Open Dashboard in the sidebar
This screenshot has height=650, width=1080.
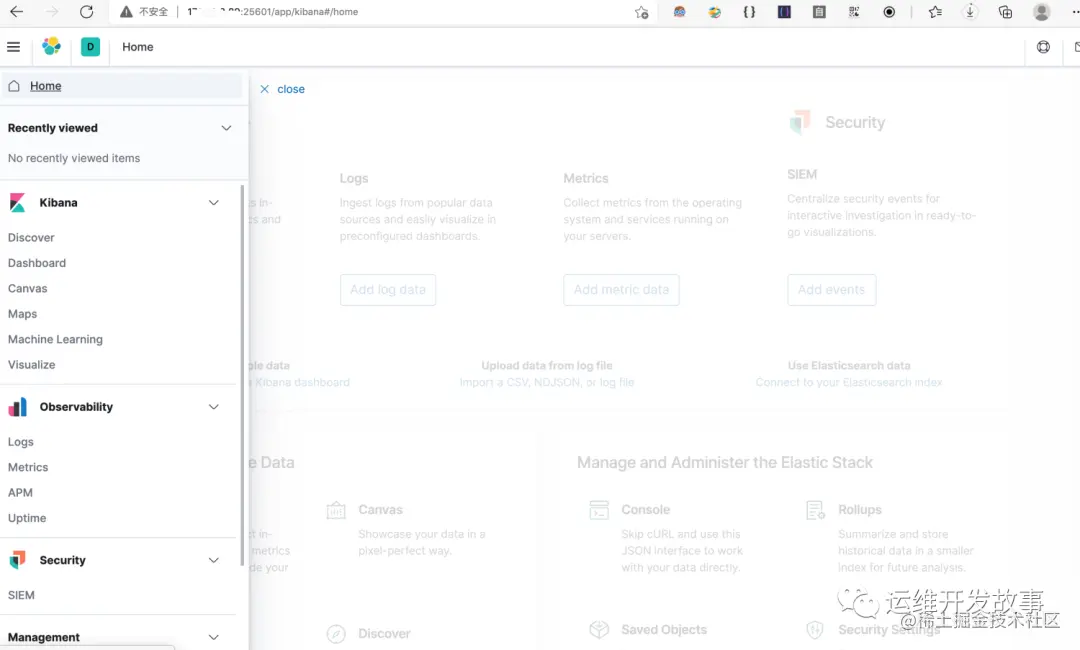tap(37, 263)
